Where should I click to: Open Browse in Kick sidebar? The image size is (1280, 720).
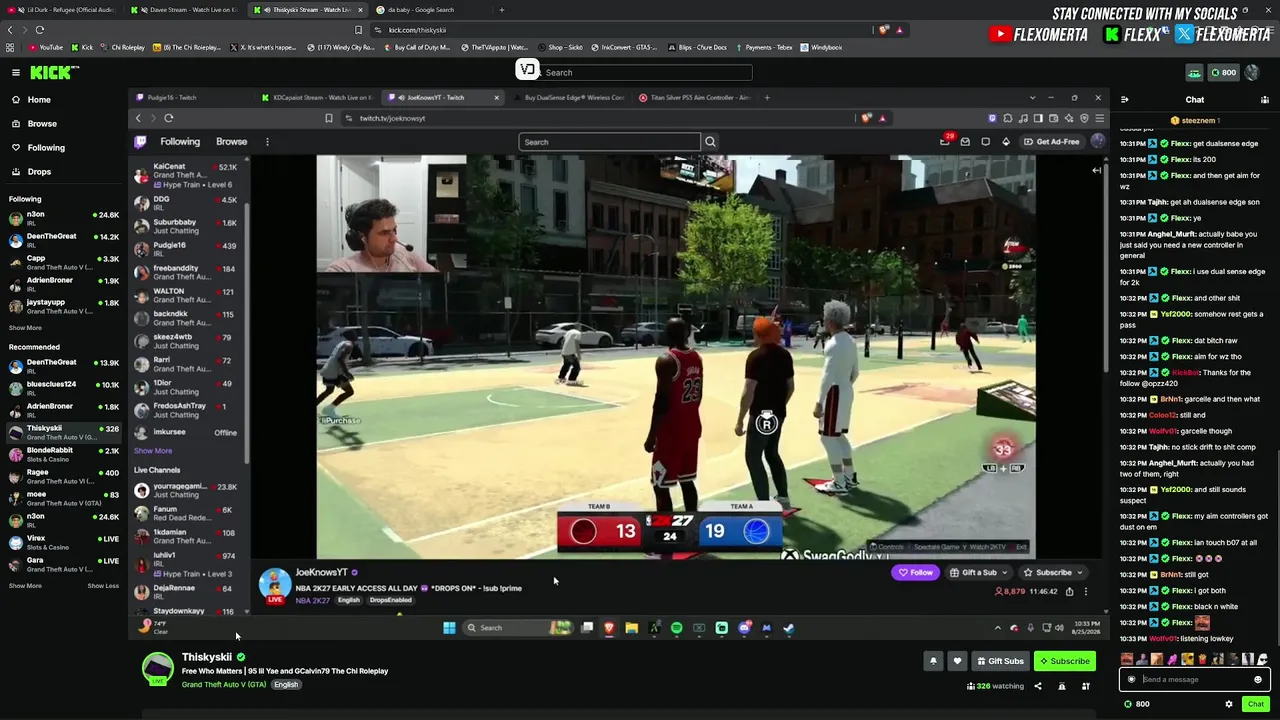pyautogui.click(x=42, y=124)
